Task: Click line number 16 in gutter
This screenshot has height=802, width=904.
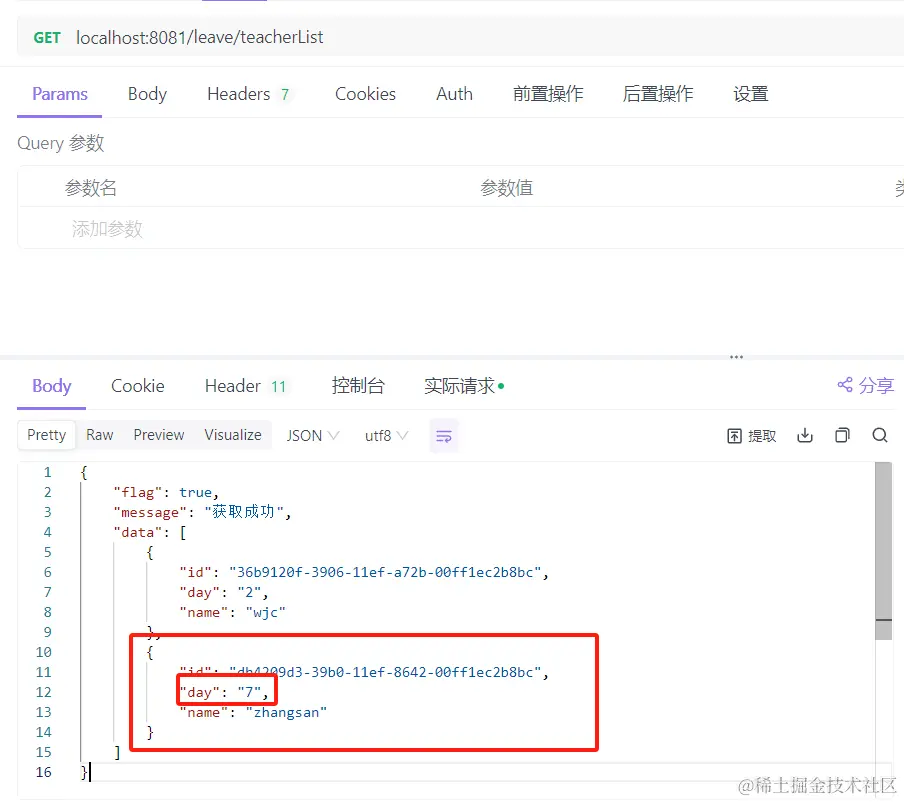Action: tap(43, 773)
